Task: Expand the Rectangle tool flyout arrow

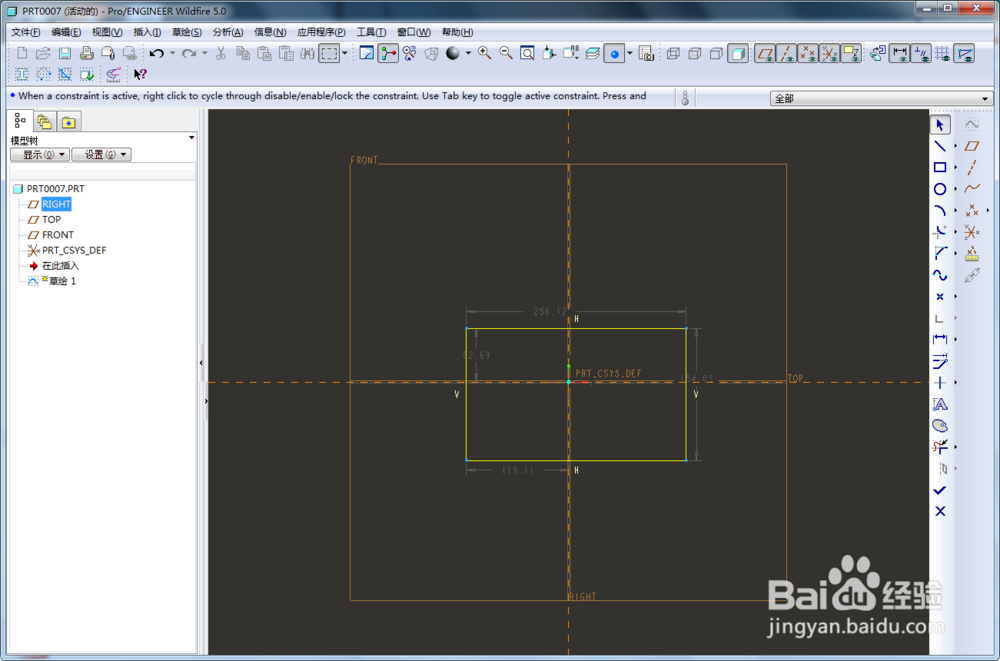Action: coord(955,167)
